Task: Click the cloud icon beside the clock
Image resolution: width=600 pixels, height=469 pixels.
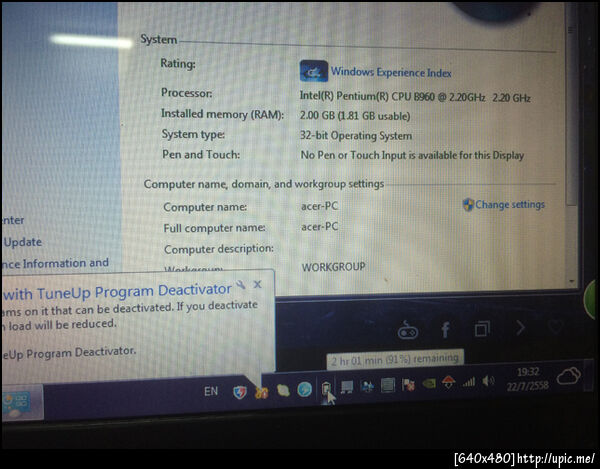Action: [x=569, y=376]
